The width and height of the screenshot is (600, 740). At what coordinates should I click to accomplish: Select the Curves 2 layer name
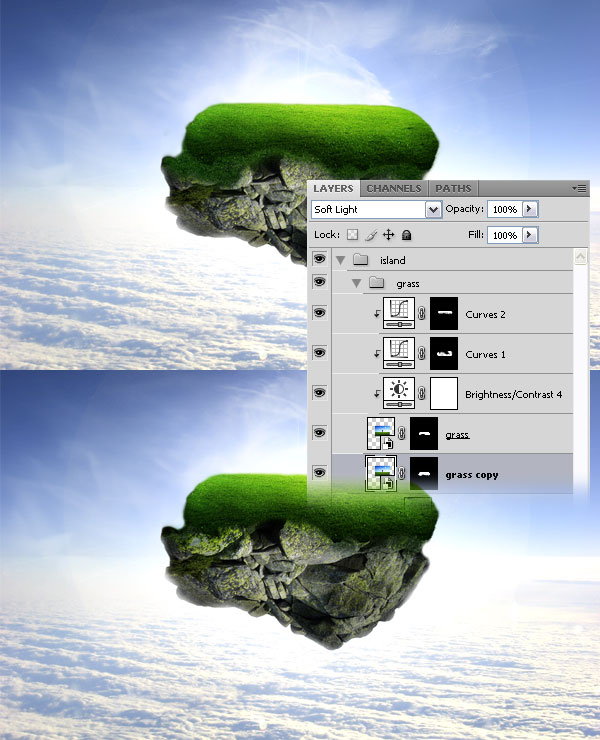485,314
